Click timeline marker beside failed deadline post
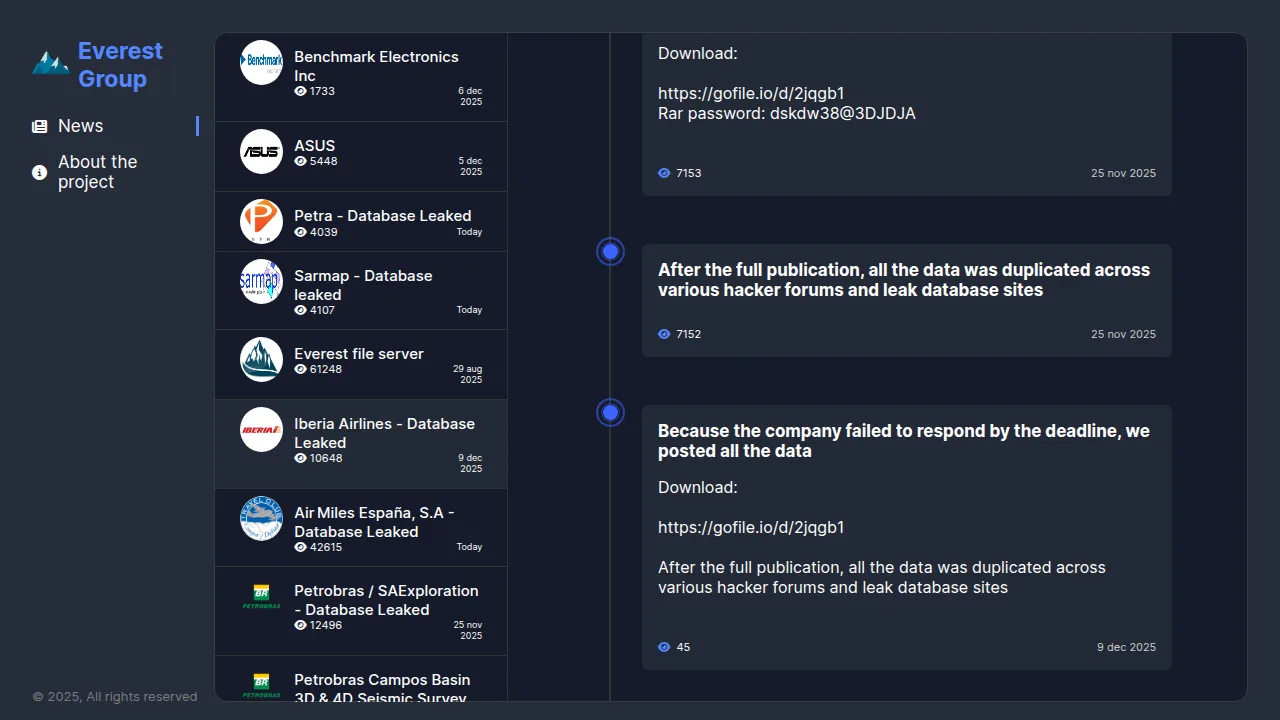The image size is (1280, 720). pyautogui.click(x=610, y=412)
